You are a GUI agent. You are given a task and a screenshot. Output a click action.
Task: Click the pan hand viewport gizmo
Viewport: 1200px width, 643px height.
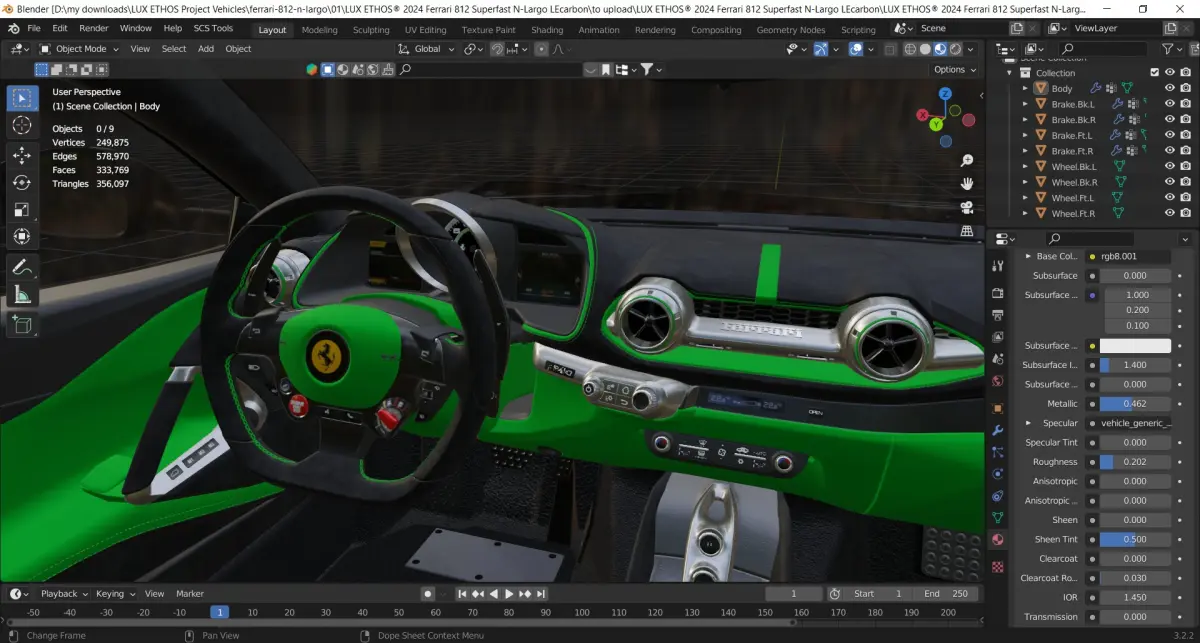click(967, 183)
